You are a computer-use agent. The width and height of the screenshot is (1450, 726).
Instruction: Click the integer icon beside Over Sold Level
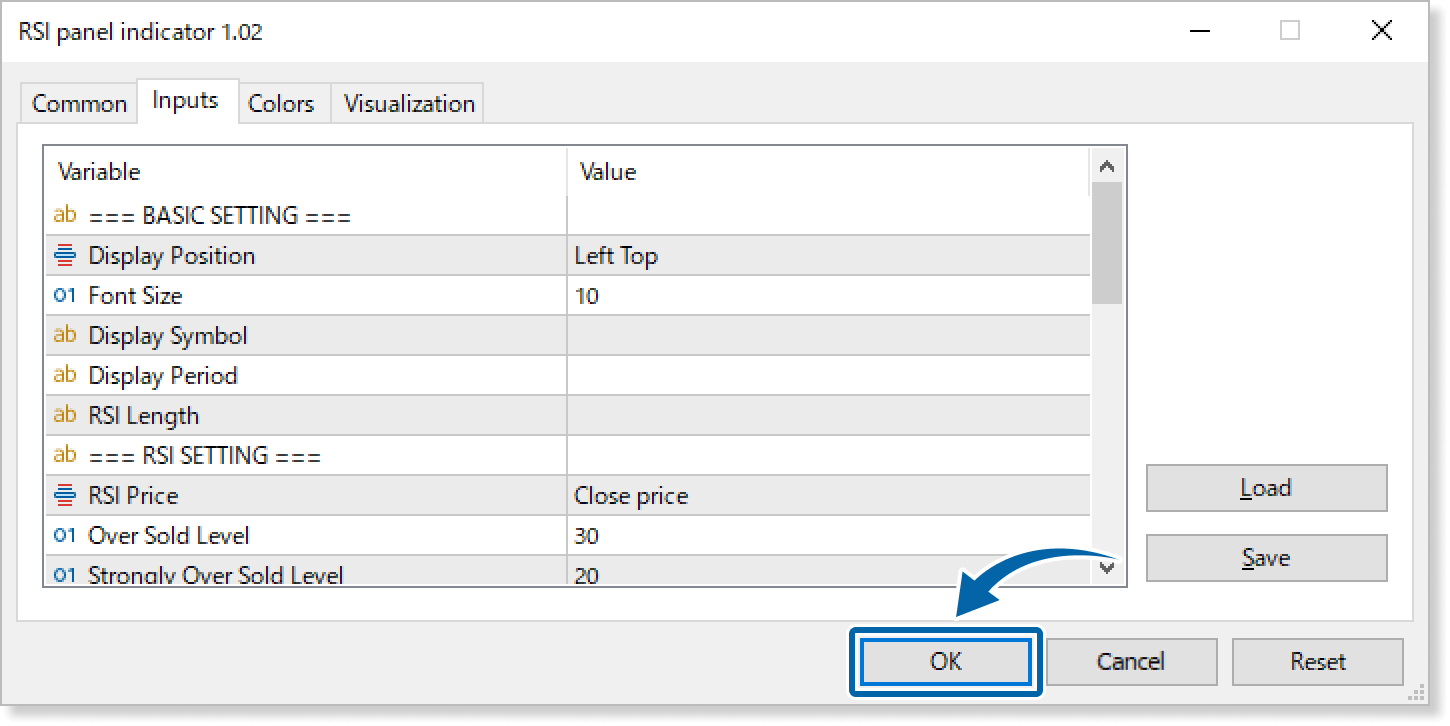click(x=65, y=536)
